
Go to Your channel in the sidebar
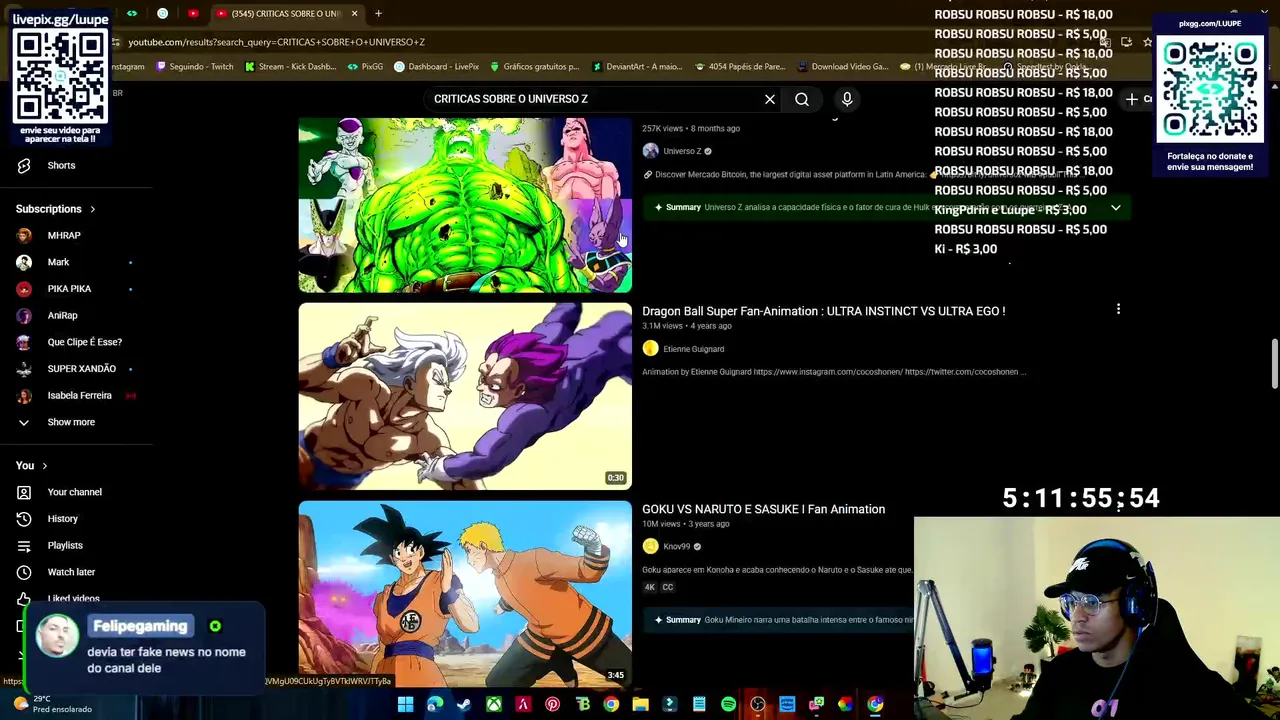pos(74,492)
